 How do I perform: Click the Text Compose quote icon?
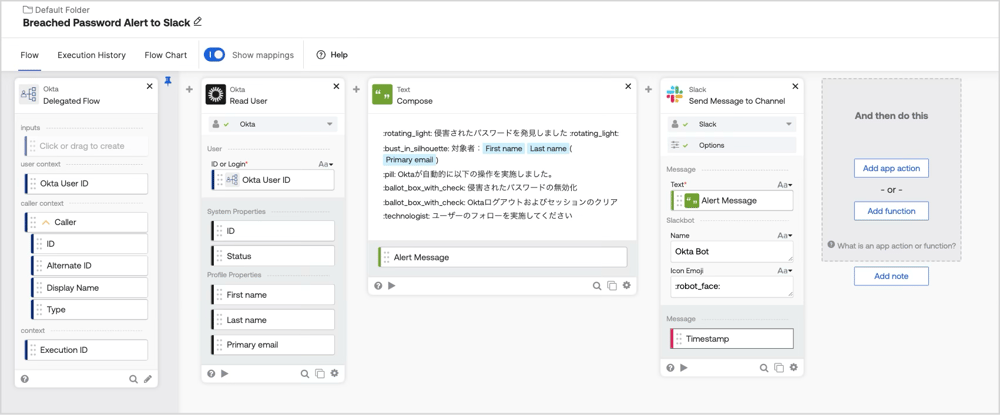click(x=382, y=94)
